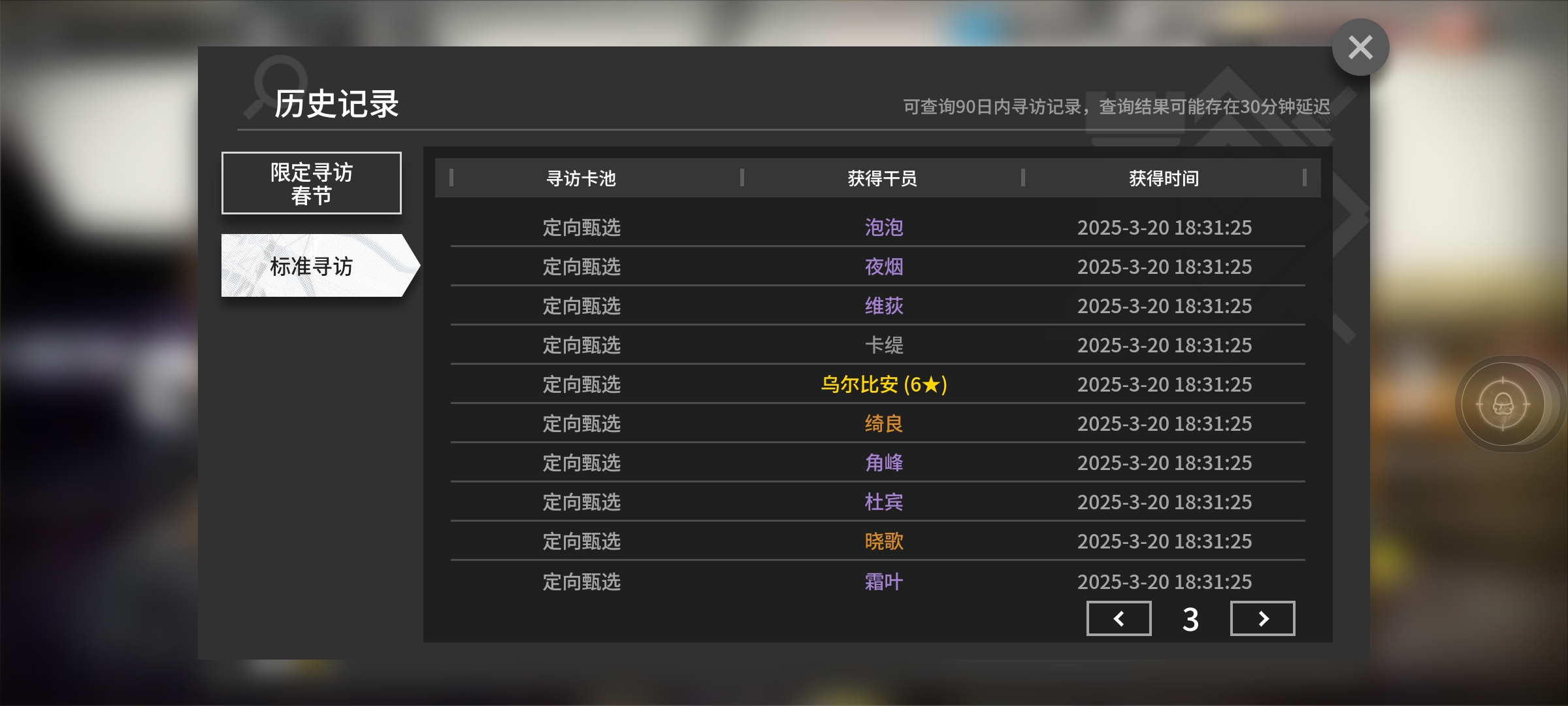Close the history record dialog
This screenshot has height=706, width=1568.
click(x=1360, y=47)
